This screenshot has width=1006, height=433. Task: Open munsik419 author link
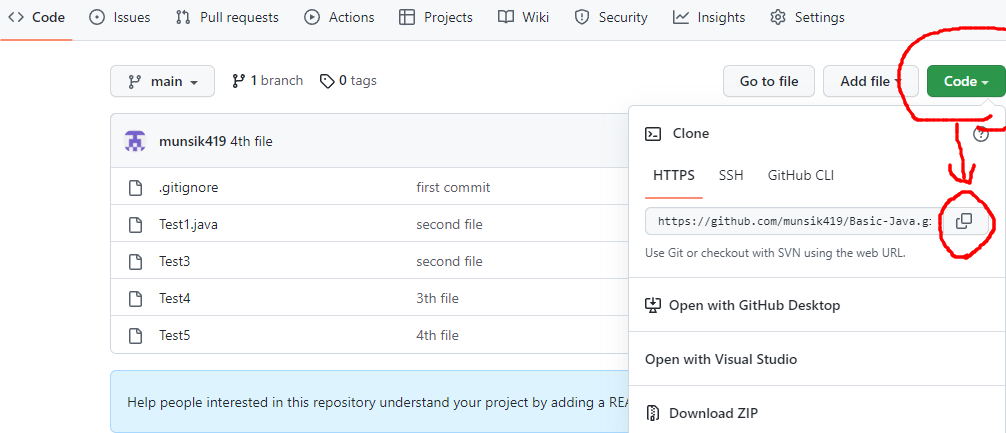pyautogui.click(x=192, y=142)
